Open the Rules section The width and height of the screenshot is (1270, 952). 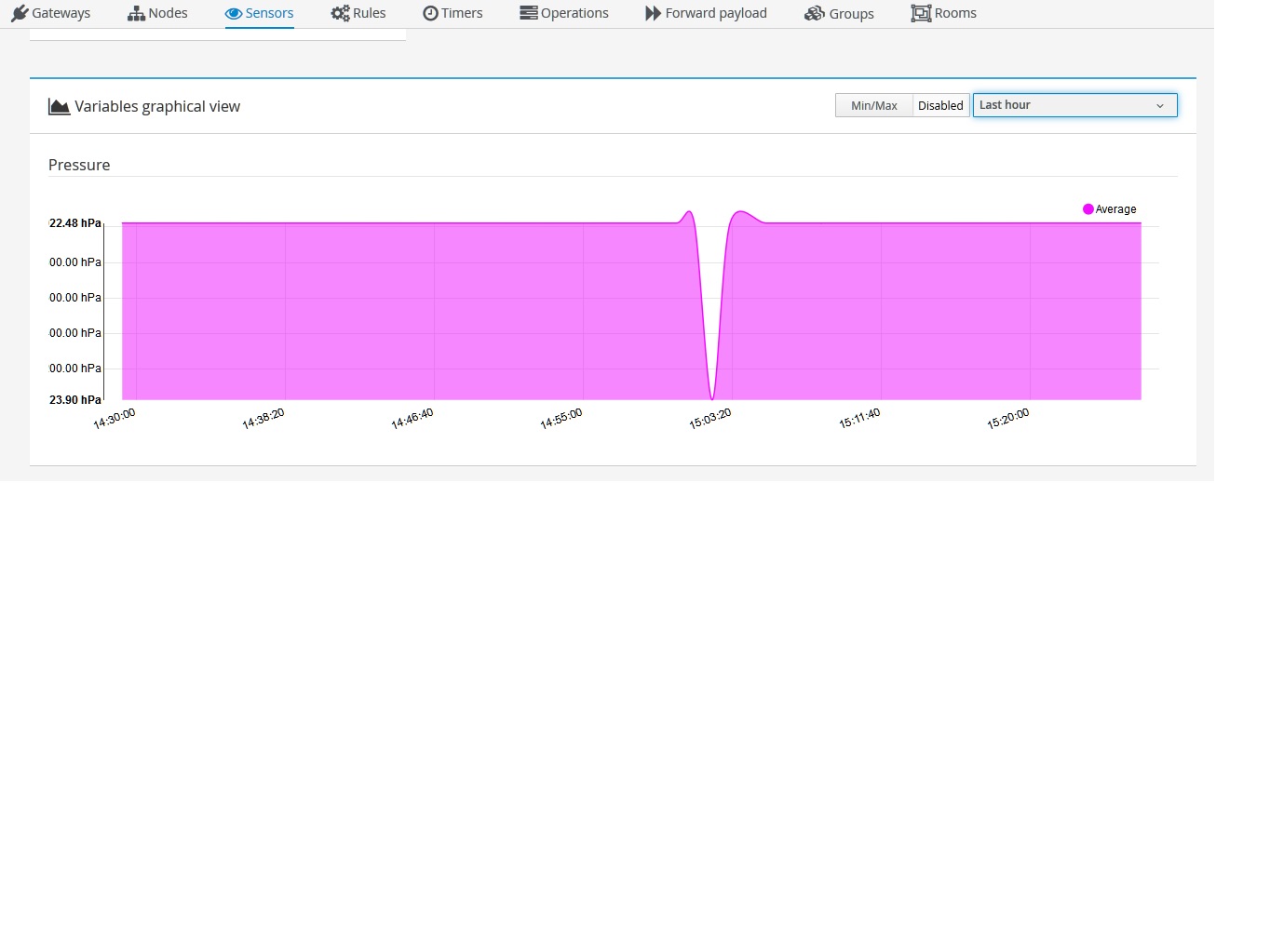coord(358,13)
